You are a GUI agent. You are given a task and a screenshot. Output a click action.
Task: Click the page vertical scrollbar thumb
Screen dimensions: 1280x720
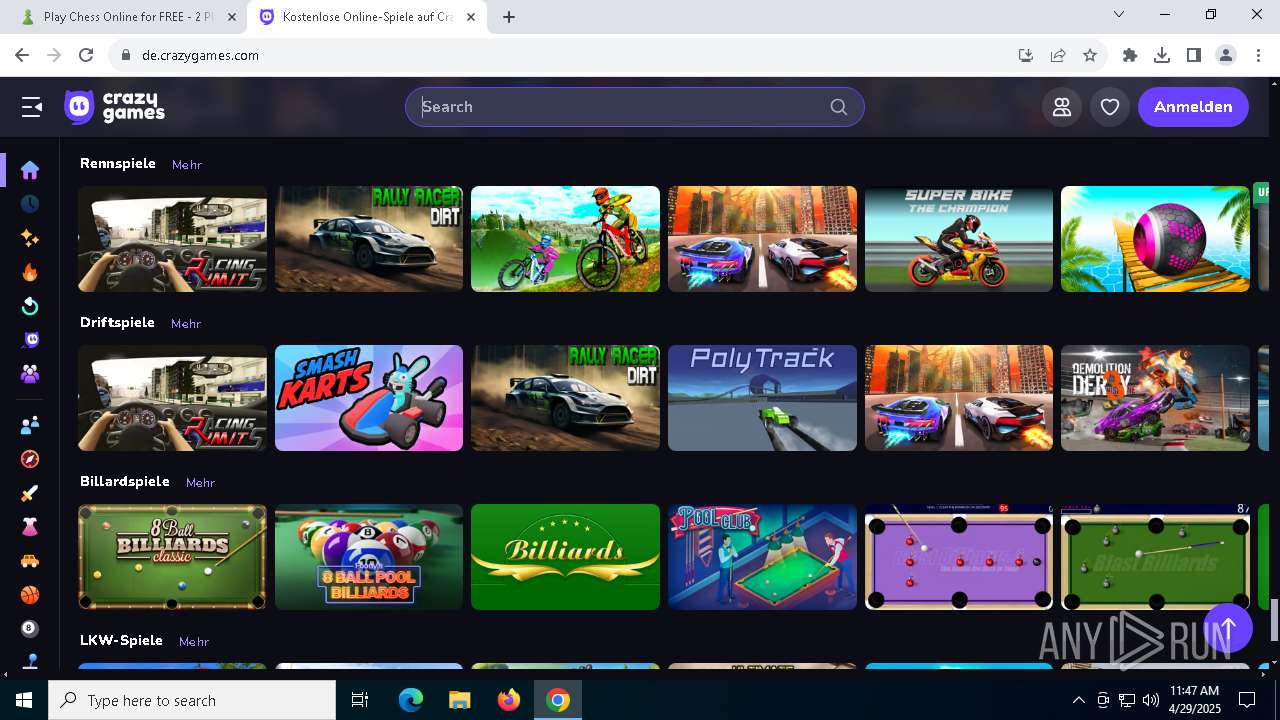1274,619
